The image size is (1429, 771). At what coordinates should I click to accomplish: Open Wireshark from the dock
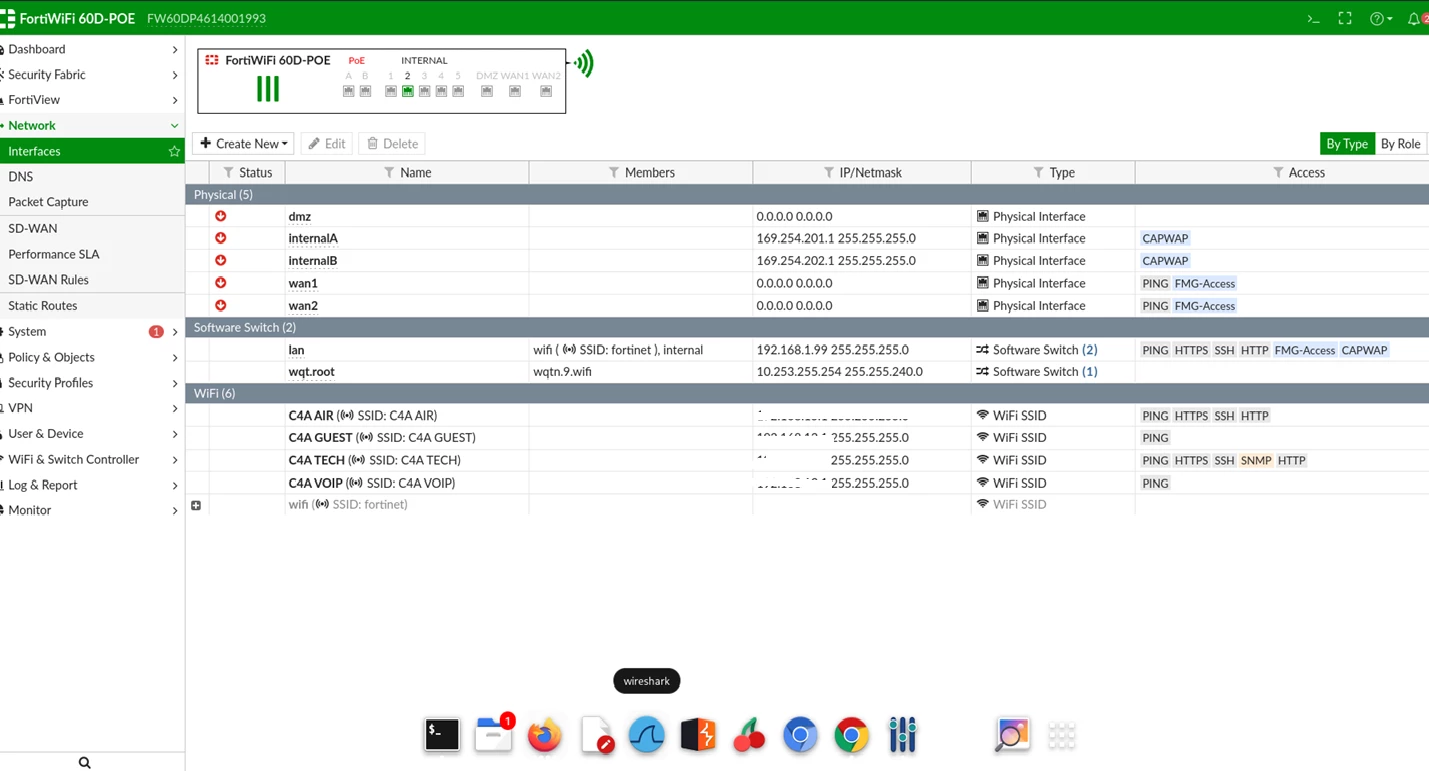[647, 735]
